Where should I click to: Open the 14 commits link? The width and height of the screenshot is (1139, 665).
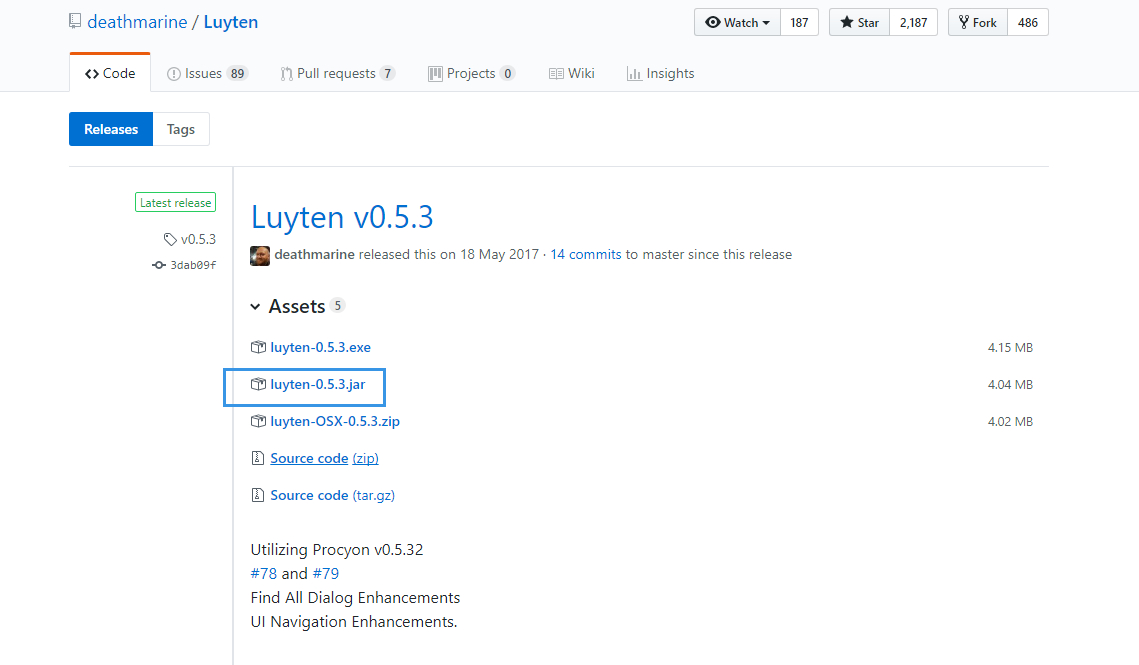point(585,254)
